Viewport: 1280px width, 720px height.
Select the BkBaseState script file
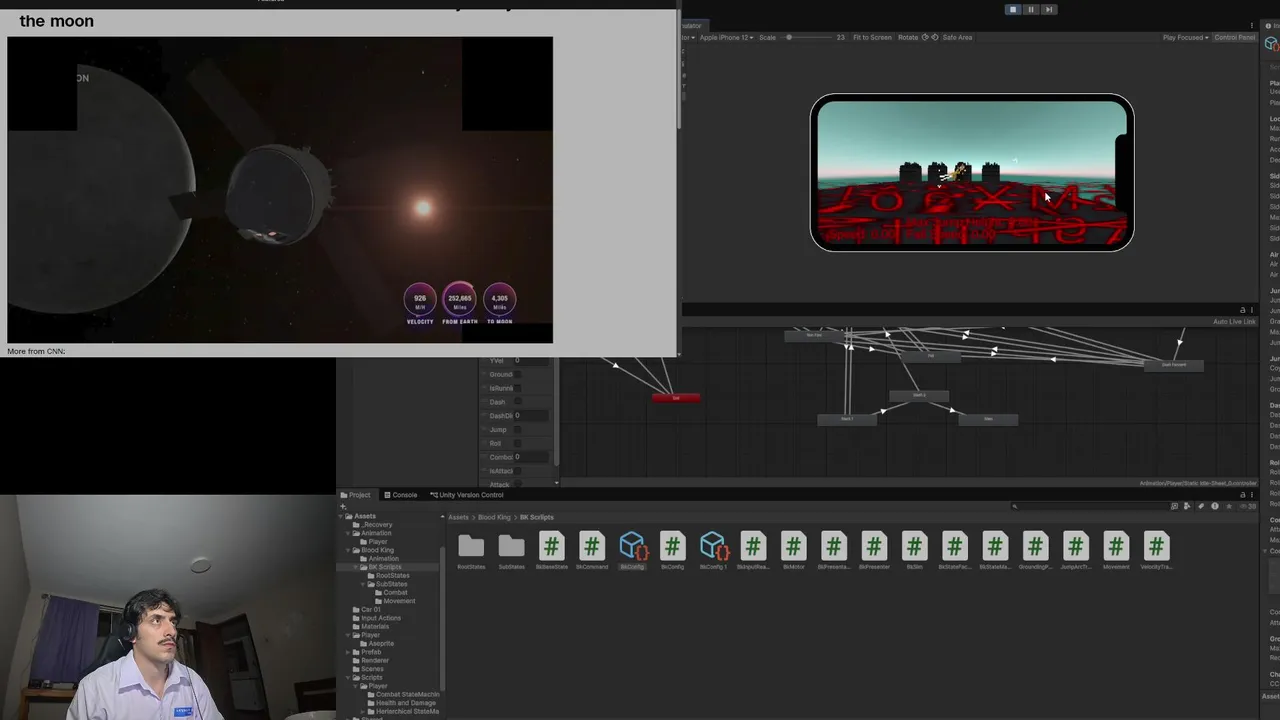coord(552,550)
